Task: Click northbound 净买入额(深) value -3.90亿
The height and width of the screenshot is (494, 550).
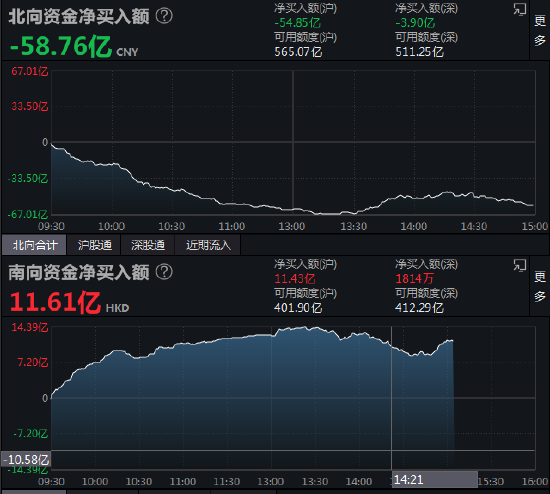Action: click(415, 23)
